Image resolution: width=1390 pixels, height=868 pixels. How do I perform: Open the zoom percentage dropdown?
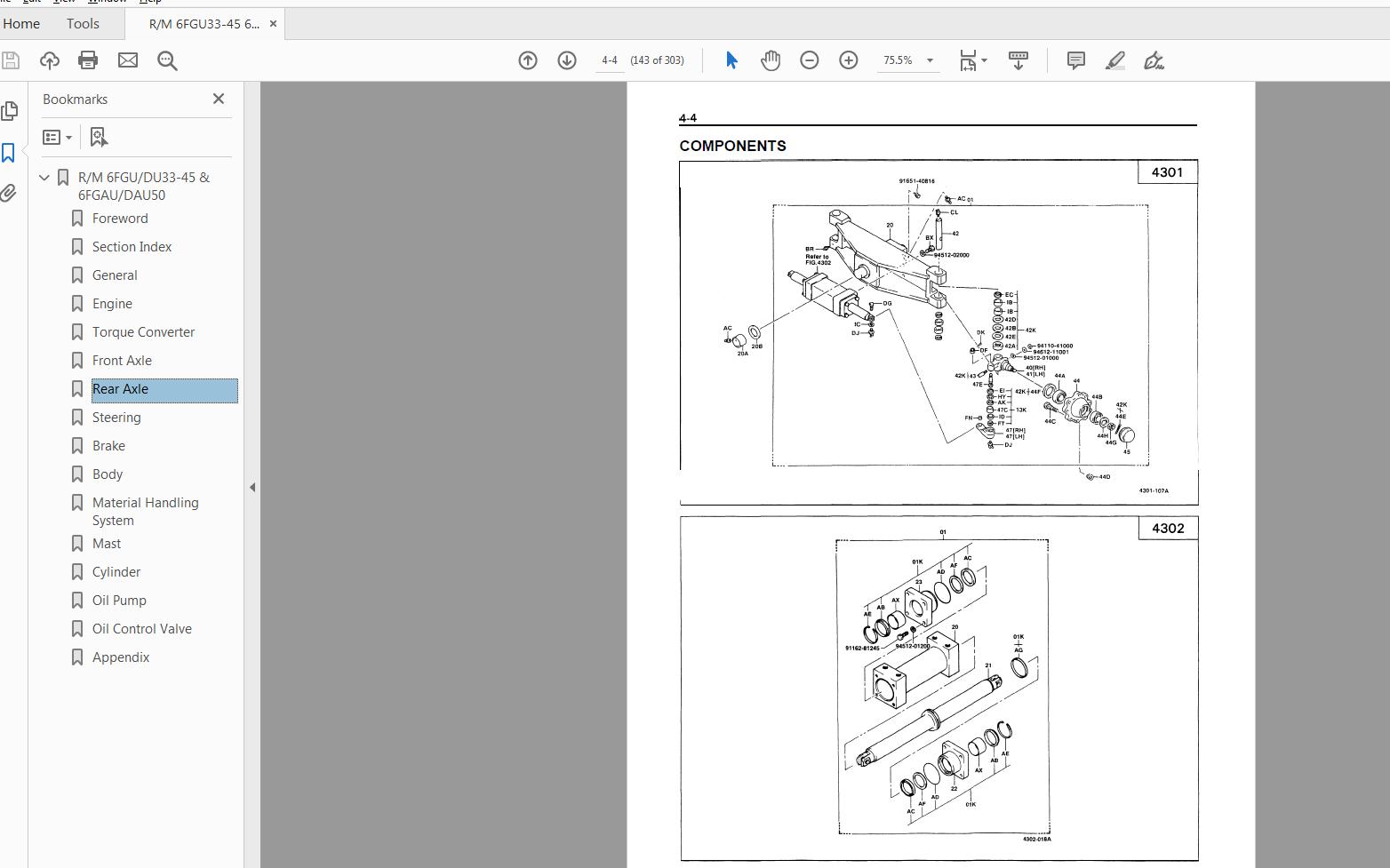click(929, 60)
